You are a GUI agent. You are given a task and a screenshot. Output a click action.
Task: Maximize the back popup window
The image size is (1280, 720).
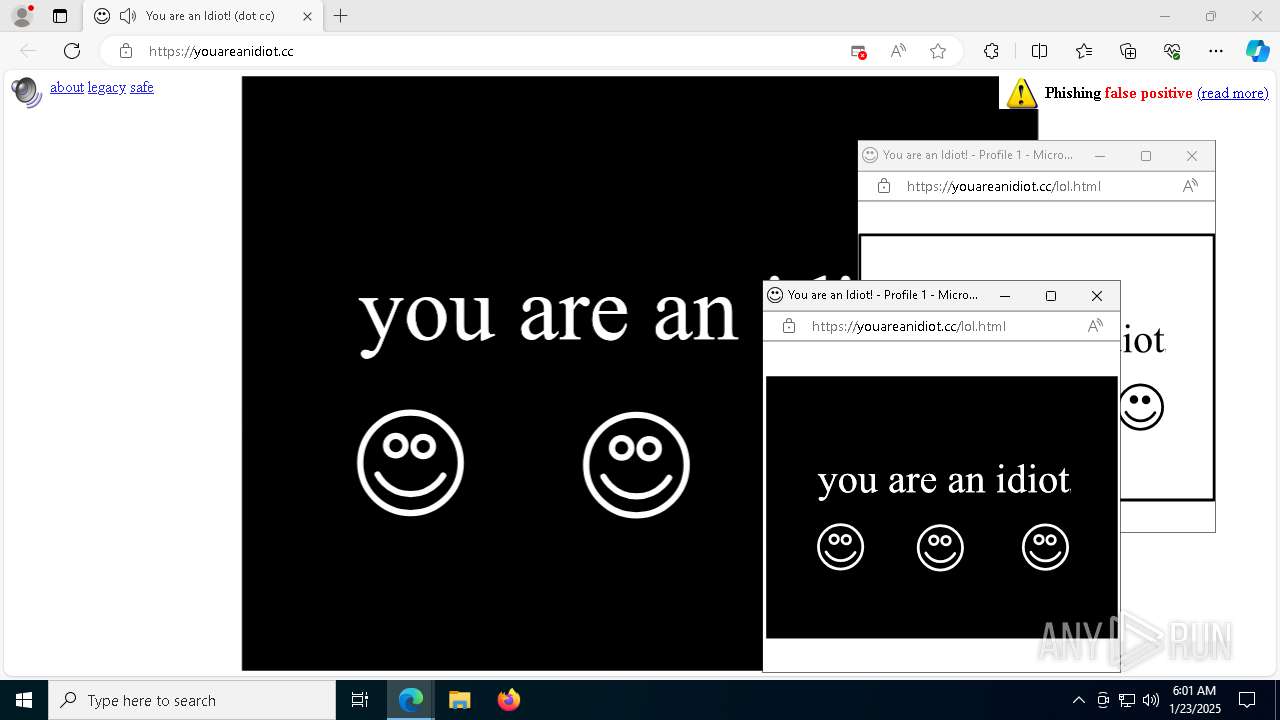pos(1146,155)
